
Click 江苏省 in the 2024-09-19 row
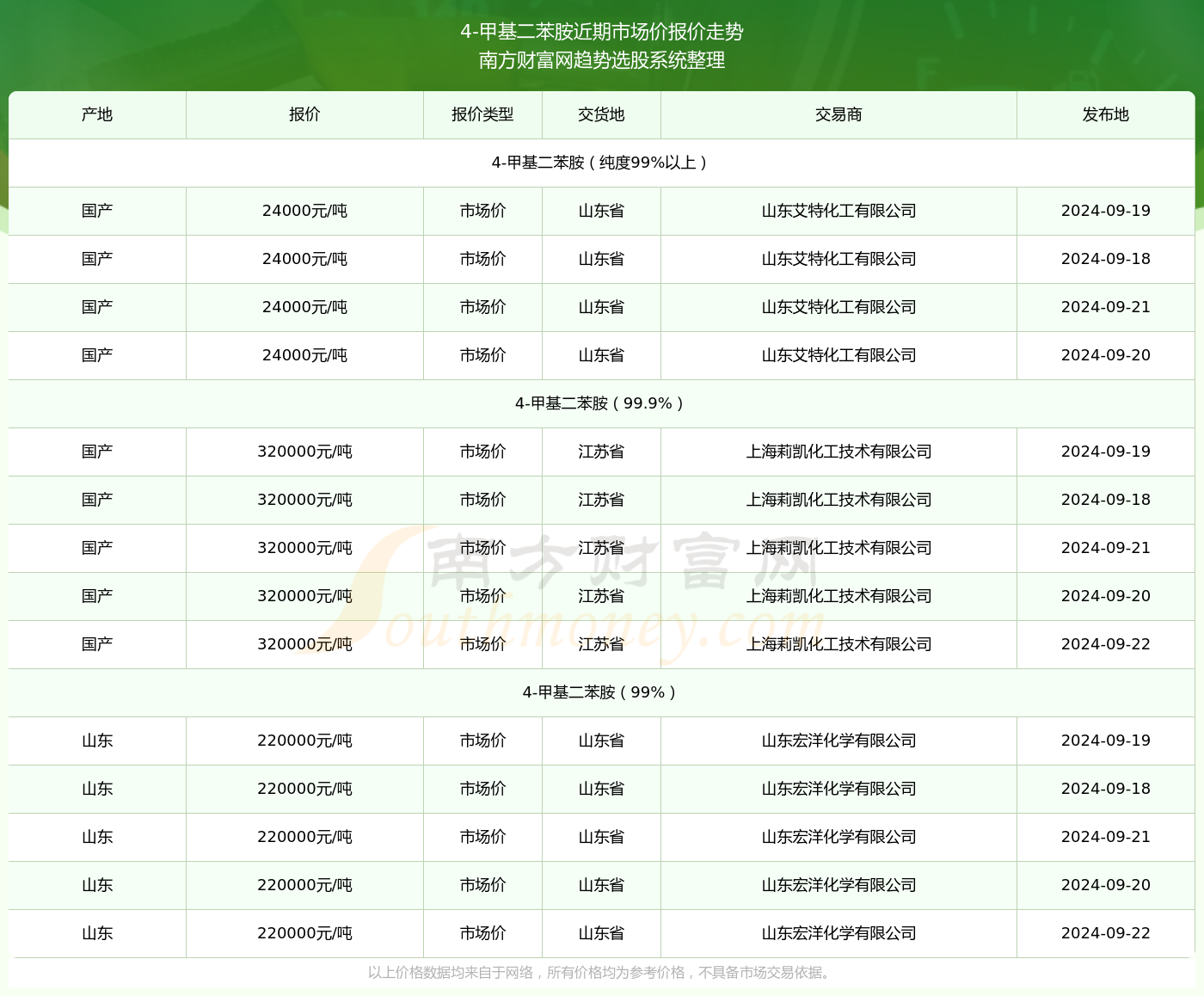(x=601, y=452)
